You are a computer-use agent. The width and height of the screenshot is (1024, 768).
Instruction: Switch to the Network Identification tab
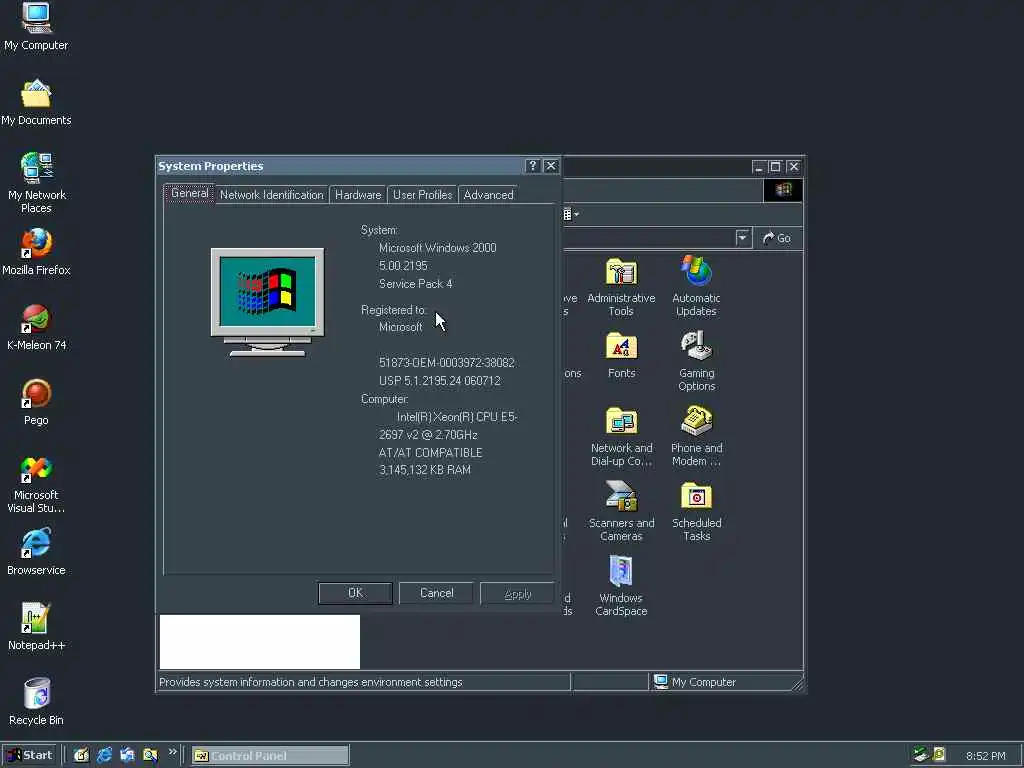click(272, 195)
